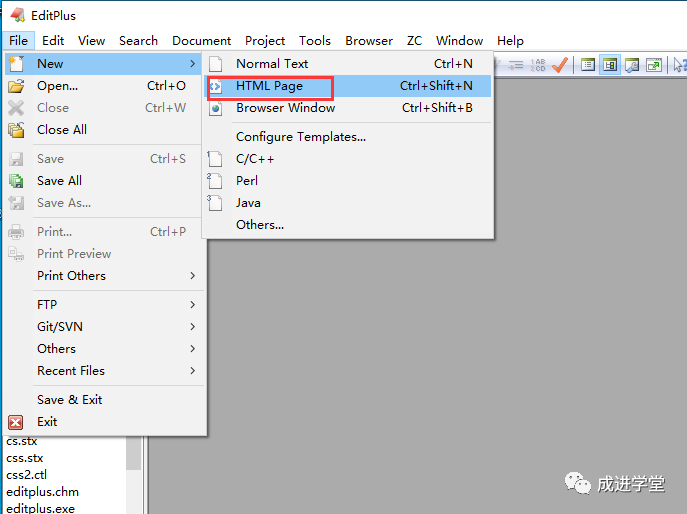Select editplus.exe in the file list
The height and width of the screenshot is (514, 687).
point(40,508)
